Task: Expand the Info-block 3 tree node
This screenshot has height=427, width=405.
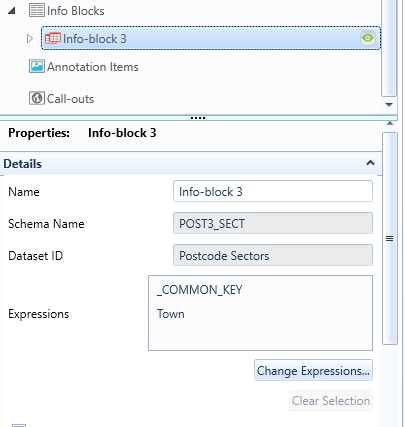Action: pyautogui.click(x=29, y=39)
